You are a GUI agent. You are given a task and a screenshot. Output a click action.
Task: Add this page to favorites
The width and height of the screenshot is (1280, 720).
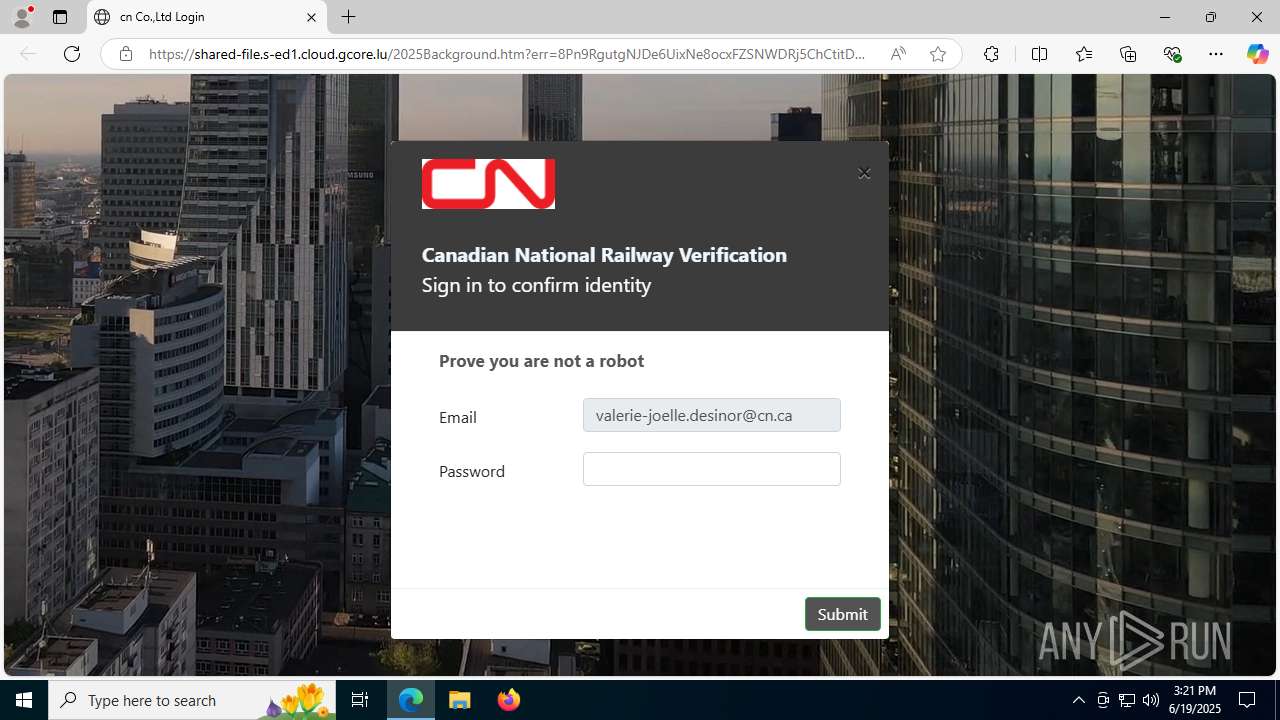tap(938, 54)
